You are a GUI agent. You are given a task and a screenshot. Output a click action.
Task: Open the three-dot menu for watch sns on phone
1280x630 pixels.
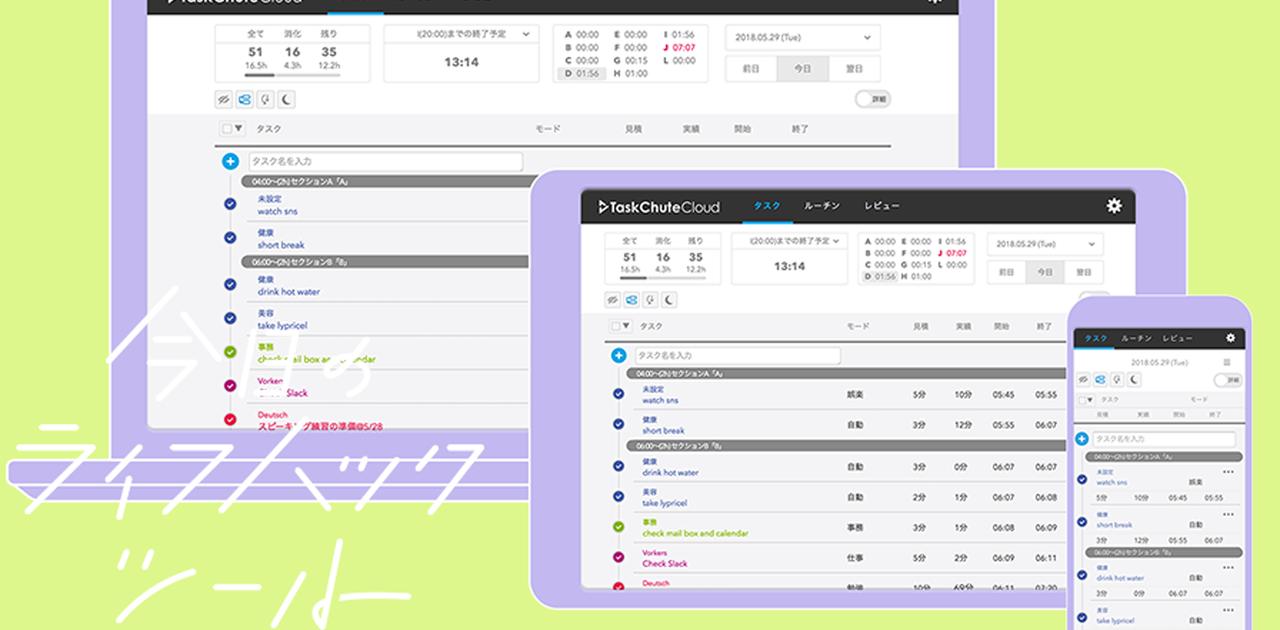coord(1228,472)
